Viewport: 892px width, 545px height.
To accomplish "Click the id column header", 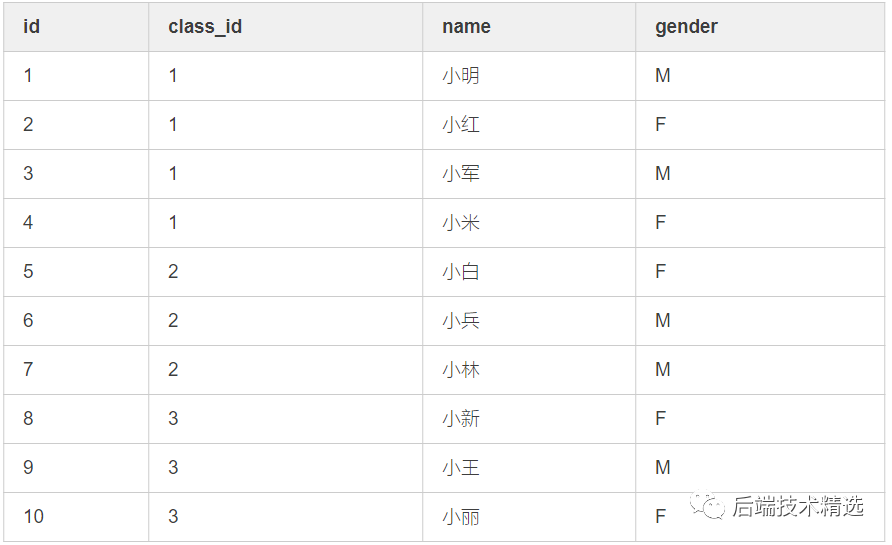I will [31, 27].
